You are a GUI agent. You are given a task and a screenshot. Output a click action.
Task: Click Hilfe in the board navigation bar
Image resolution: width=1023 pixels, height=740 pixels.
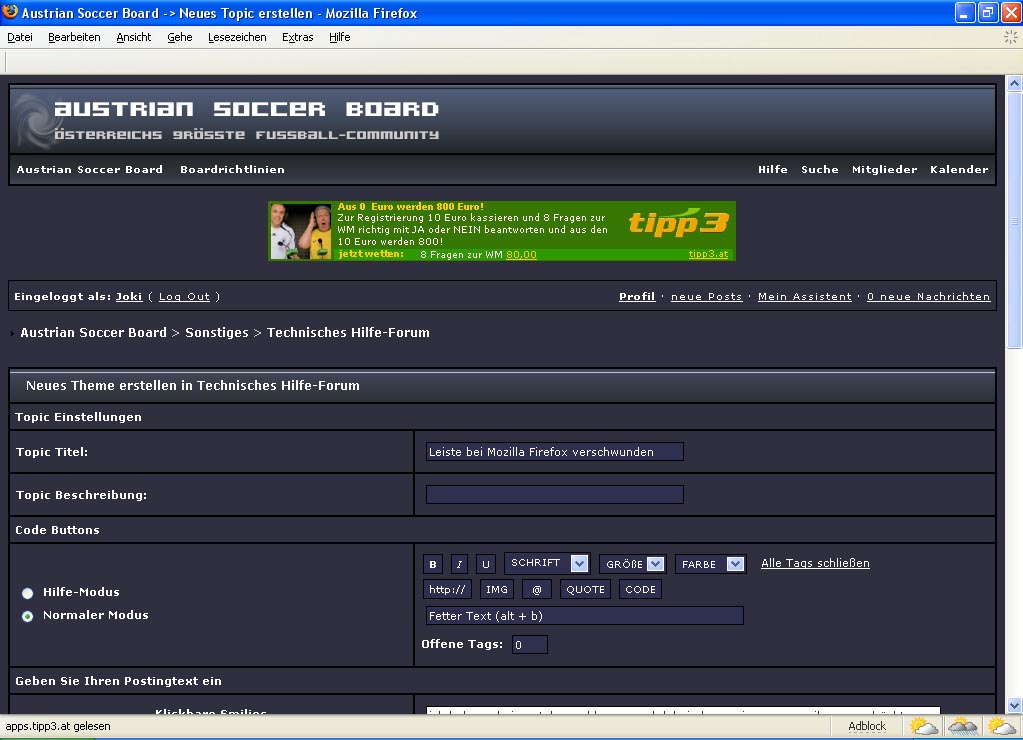point(772,170)
